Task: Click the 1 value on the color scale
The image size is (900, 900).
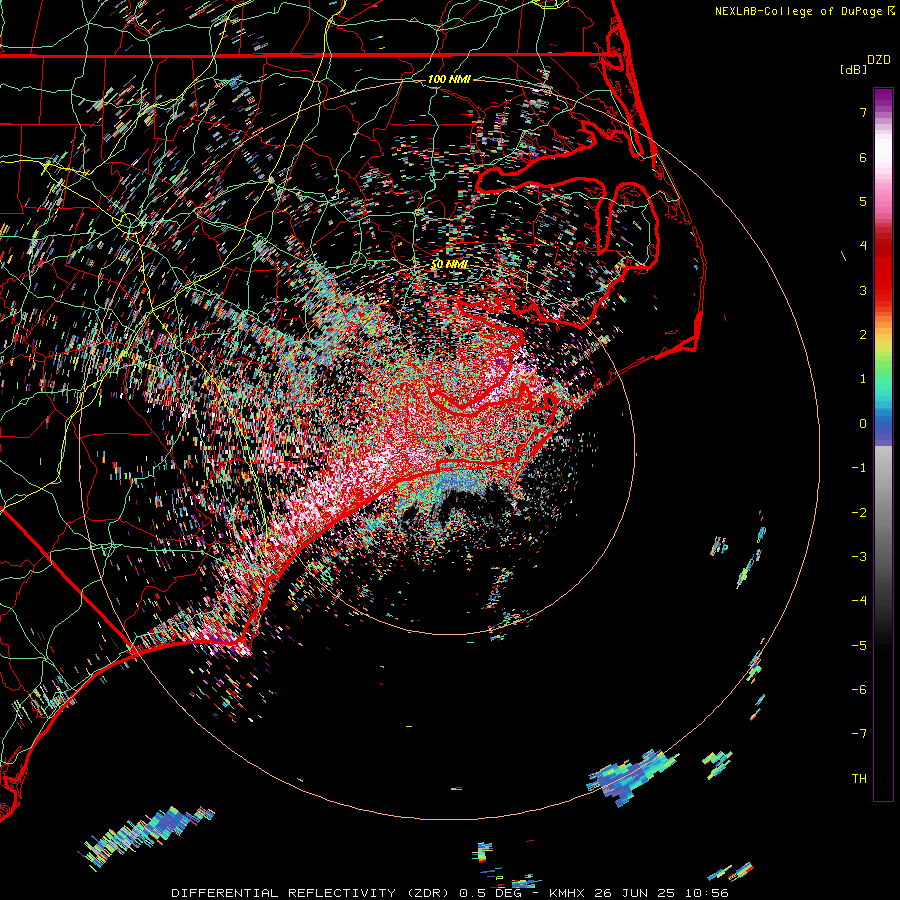Action: coord(863,379)
